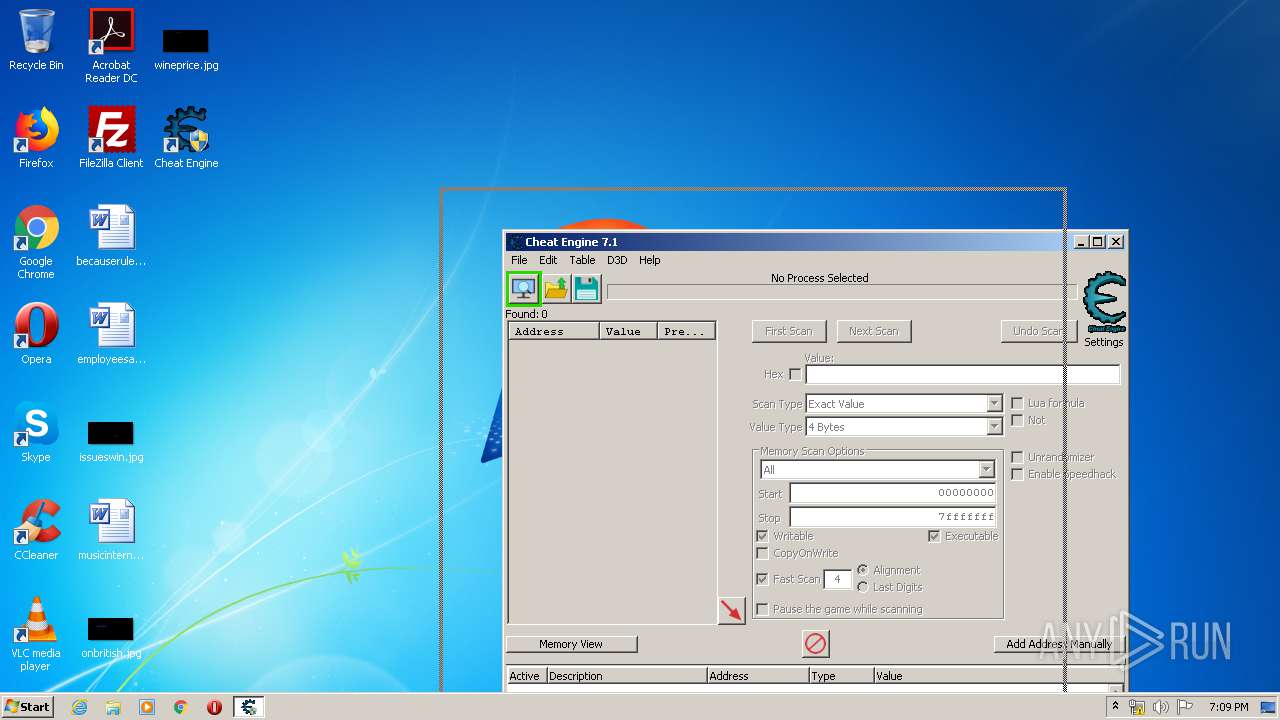Launch Opera desktop shortcut
This screenshot has height=720, width=1280.
[x=36, y=335]
